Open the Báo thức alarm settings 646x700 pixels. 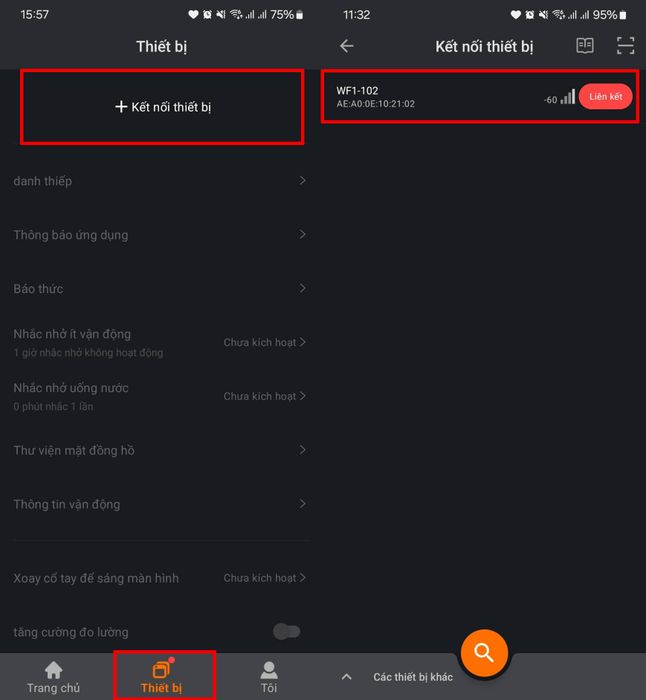[x=159, y=288]
